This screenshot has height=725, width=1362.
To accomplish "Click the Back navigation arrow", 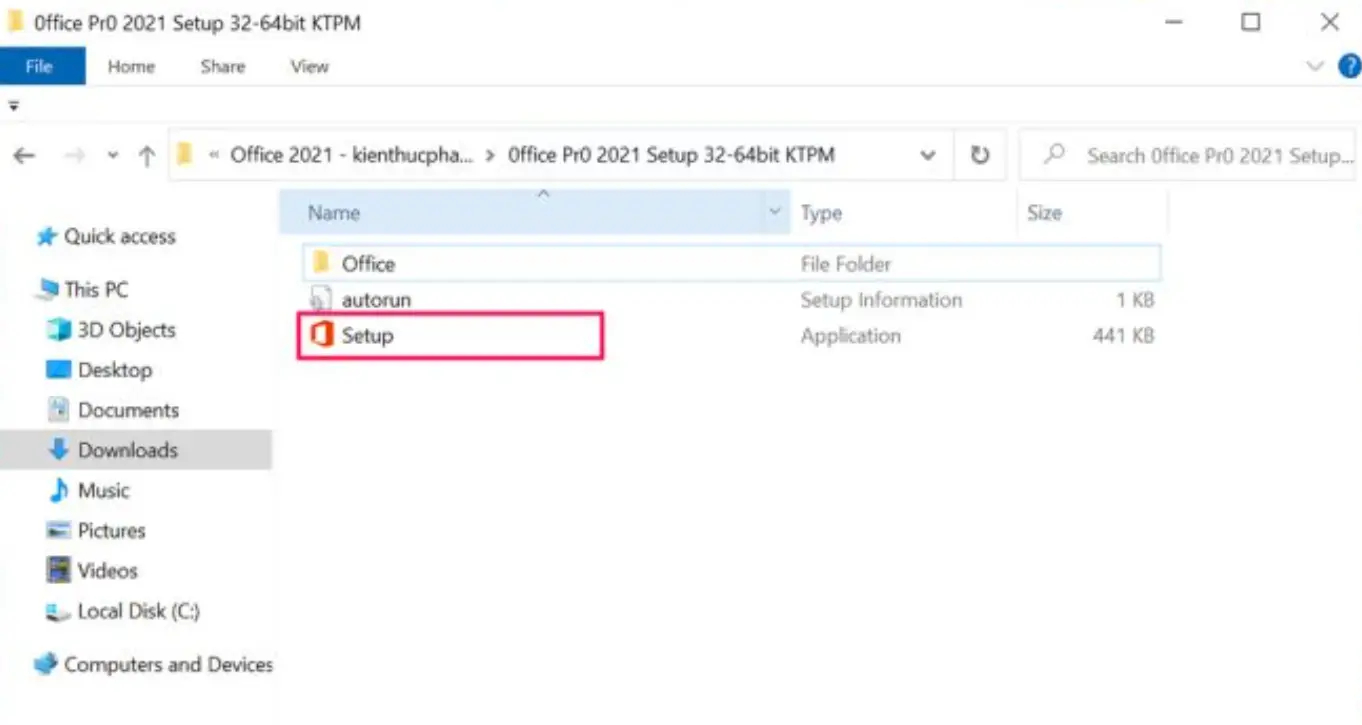I will coord(25,155).
